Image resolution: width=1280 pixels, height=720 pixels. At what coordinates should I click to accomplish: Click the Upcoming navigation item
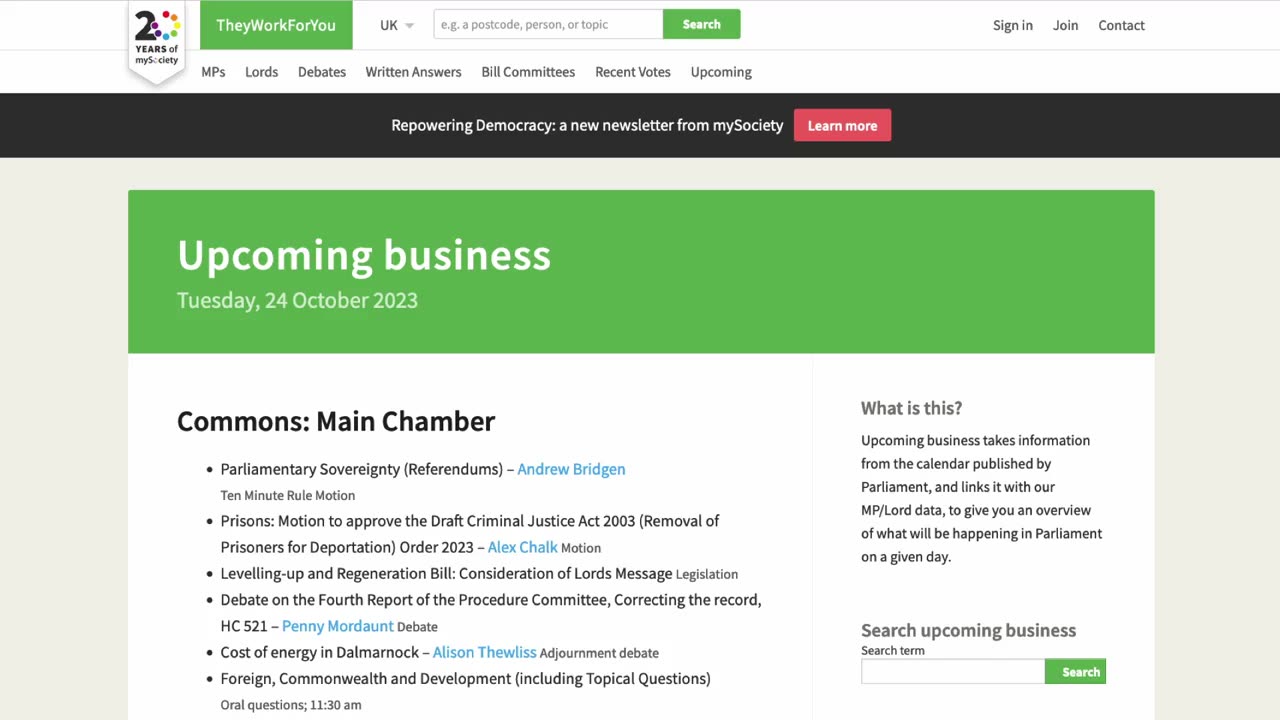tap(721, 72)
